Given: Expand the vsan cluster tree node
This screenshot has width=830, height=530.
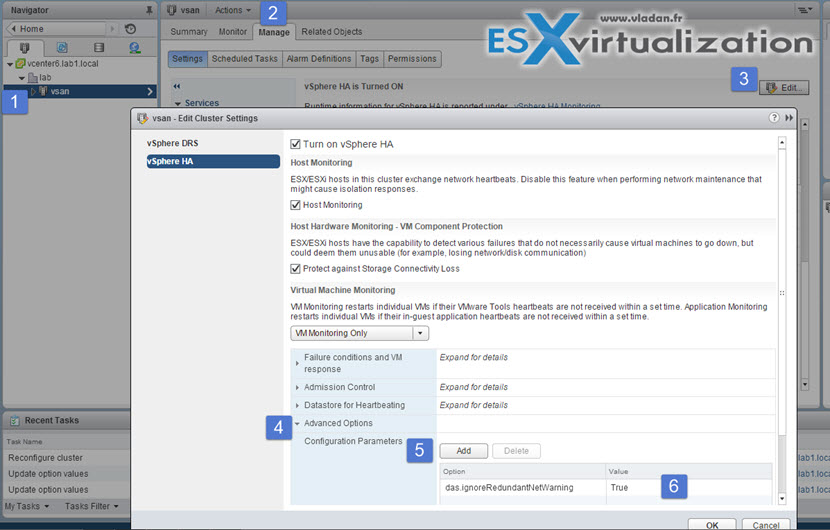Looking at the screenshot, I should click(x=33, y=92).
